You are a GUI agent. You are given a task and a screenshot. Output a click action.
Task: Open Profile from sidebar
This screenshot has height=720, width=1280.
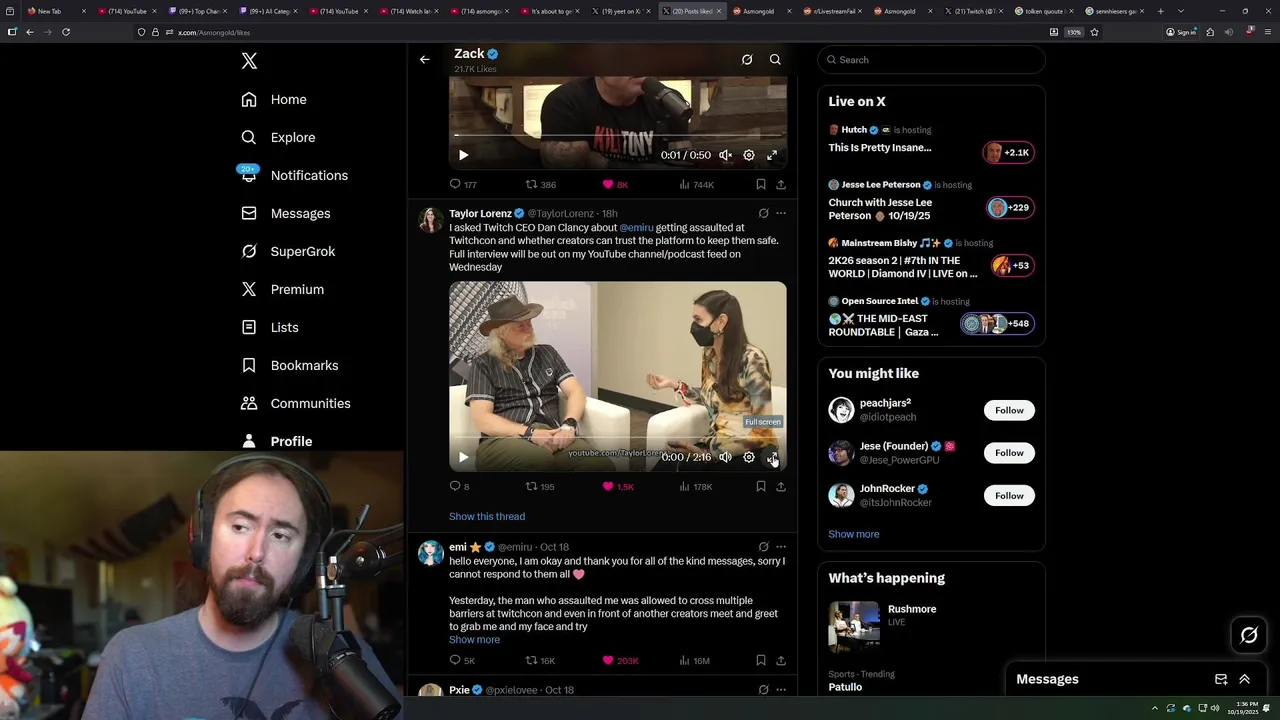pos(276,441)
